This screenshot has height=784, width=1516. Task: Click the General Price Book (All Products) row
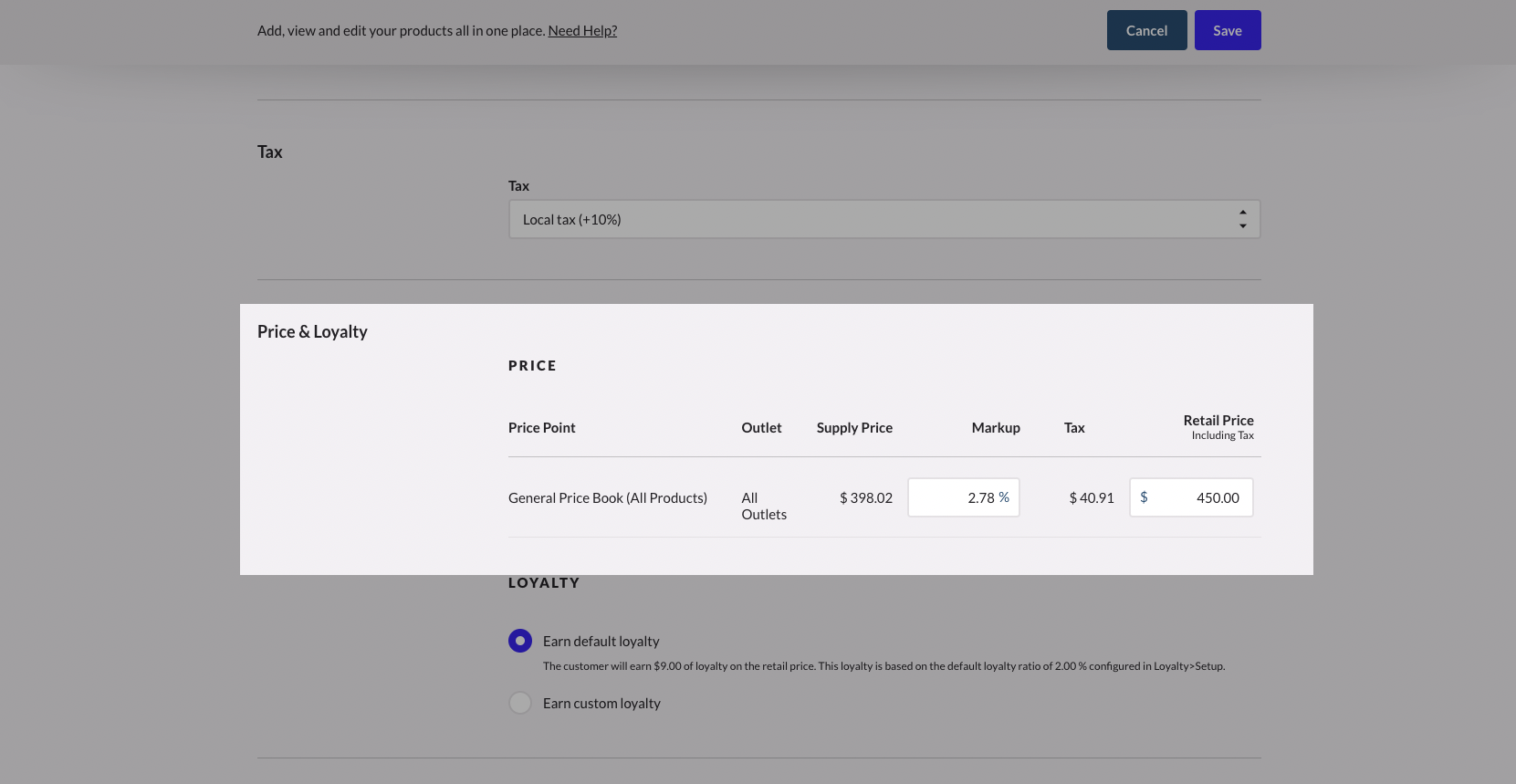click(607, 497)
